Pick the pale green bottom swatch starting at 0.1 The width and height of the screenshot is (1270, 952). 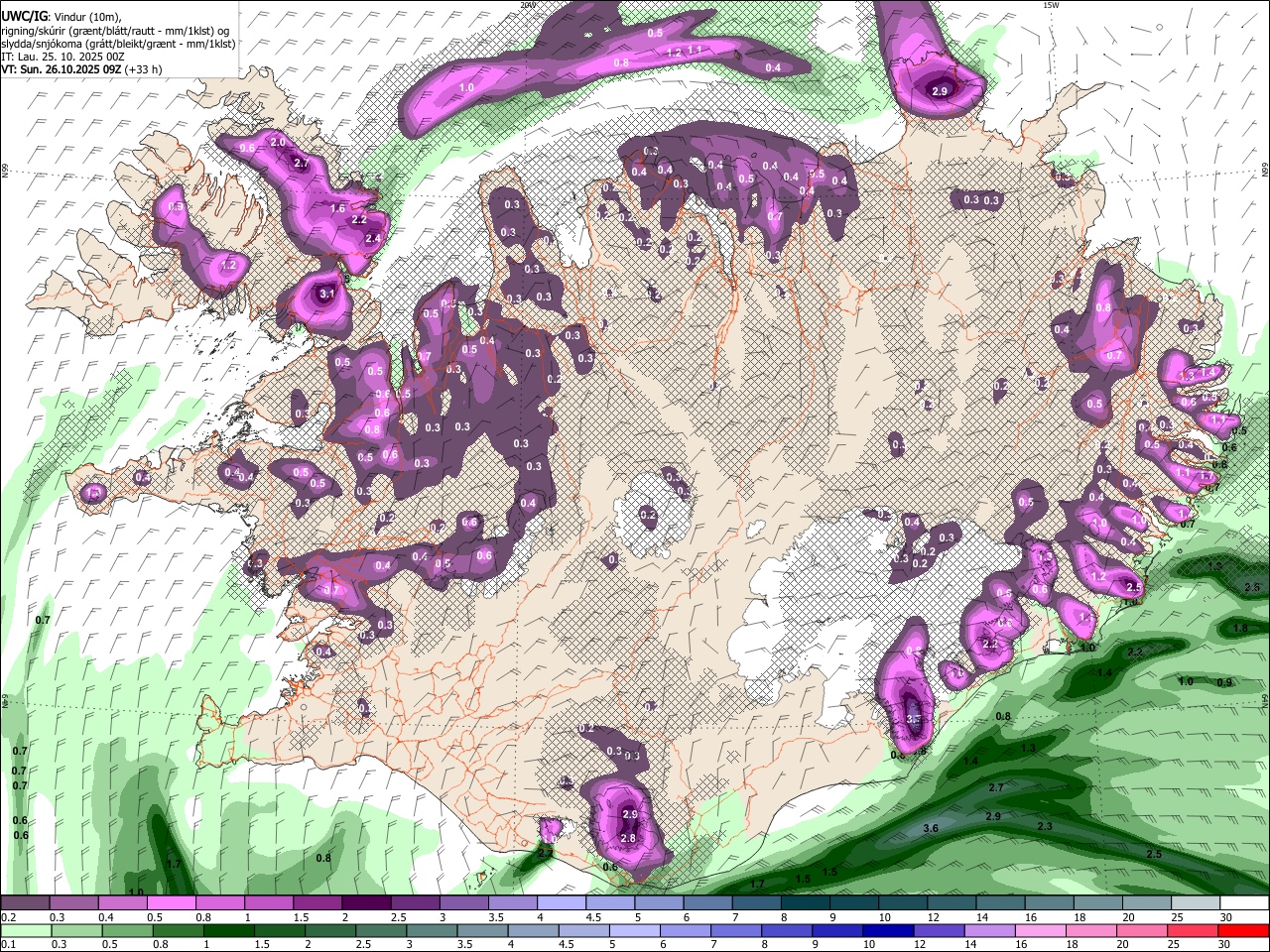(x=25, y=930)
